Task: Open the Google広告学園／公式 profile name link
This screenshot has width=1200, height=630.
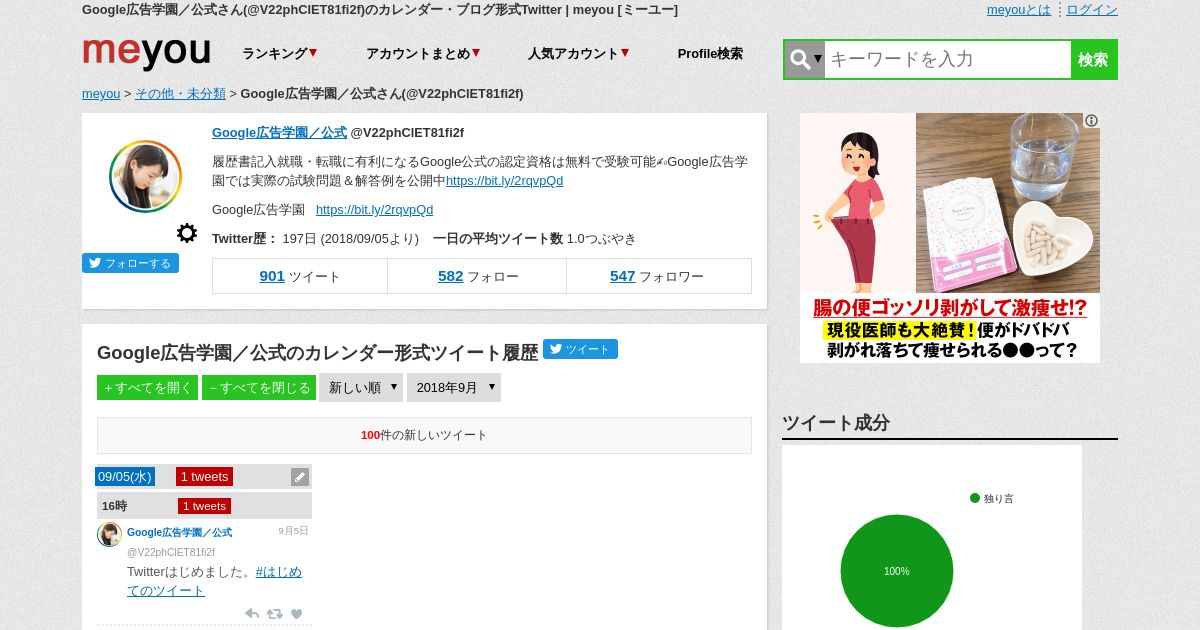Action: tap(279, 132)
